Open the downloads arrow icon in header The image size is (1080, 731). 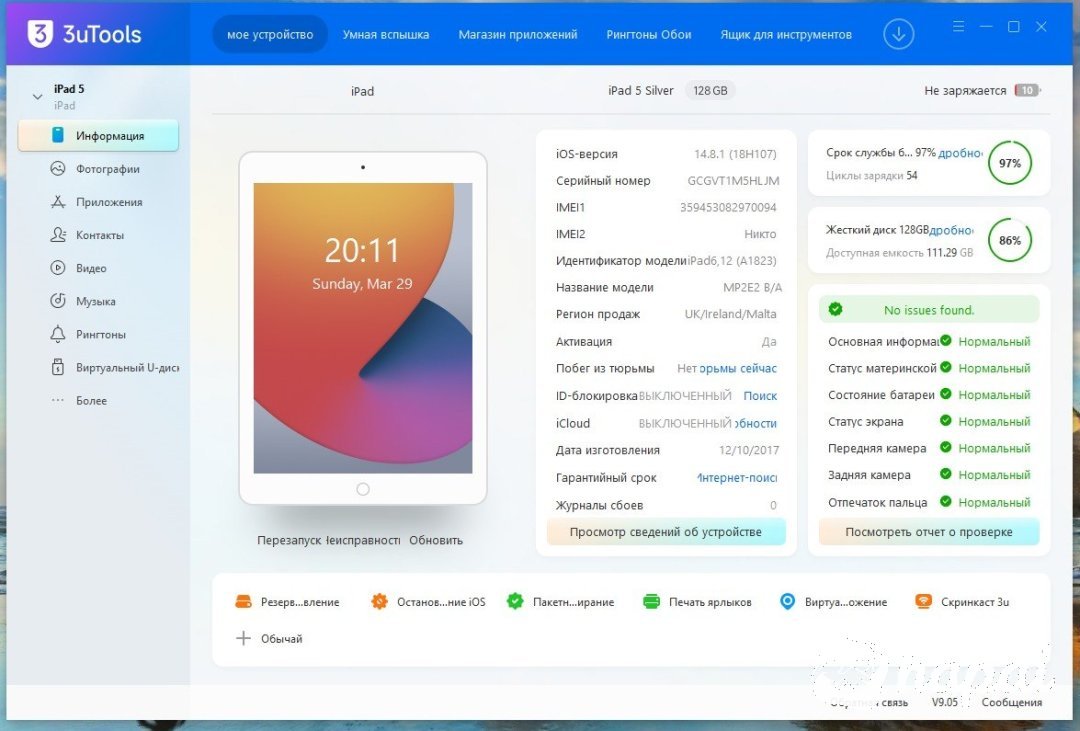(898, 34)
